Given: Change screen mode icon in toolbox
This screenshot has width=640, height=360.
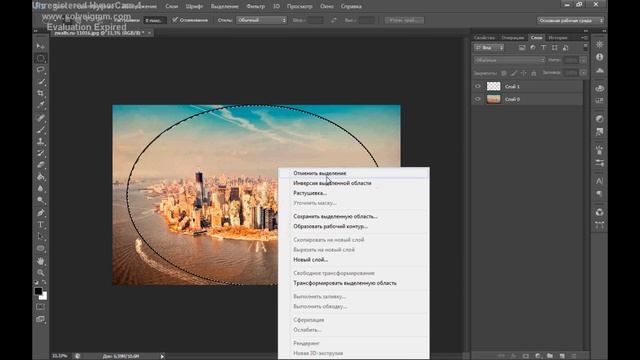Looking at the screenshot, I should [40, 319].
